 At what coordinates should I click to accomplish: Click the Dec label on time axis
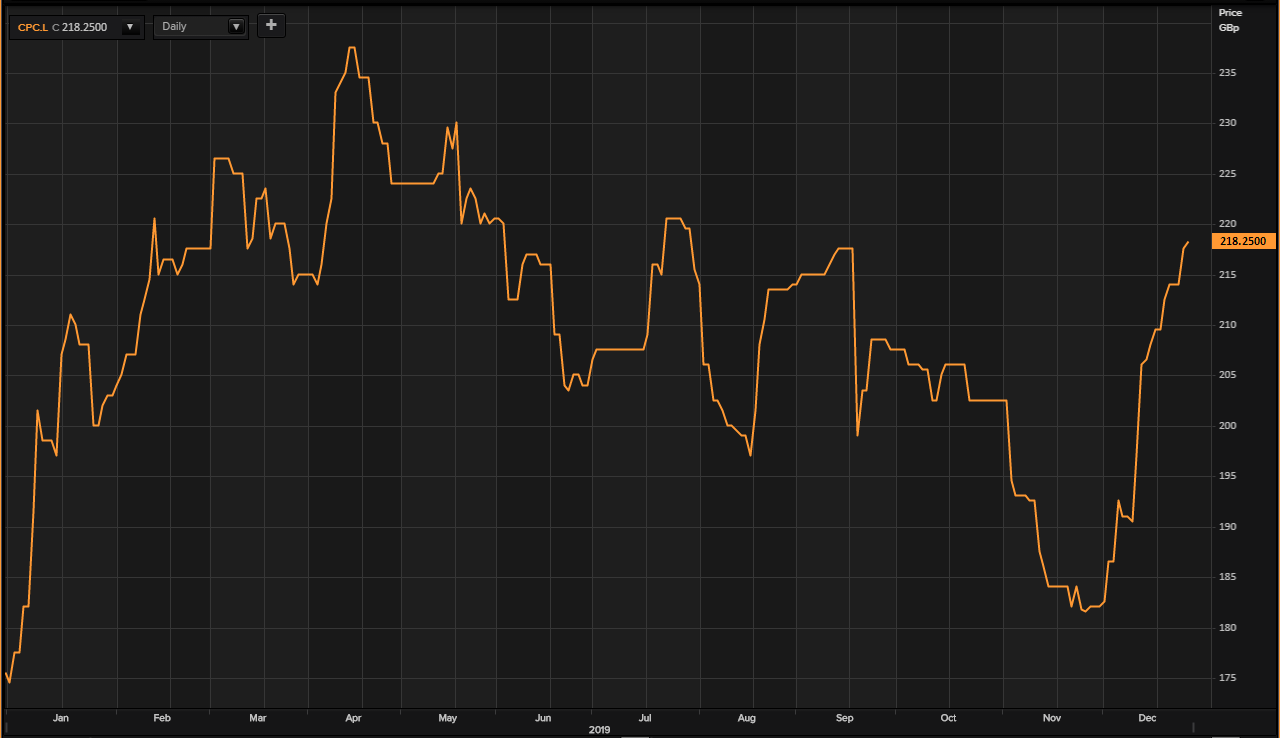pyautogui.click(x=1147, y=718)
